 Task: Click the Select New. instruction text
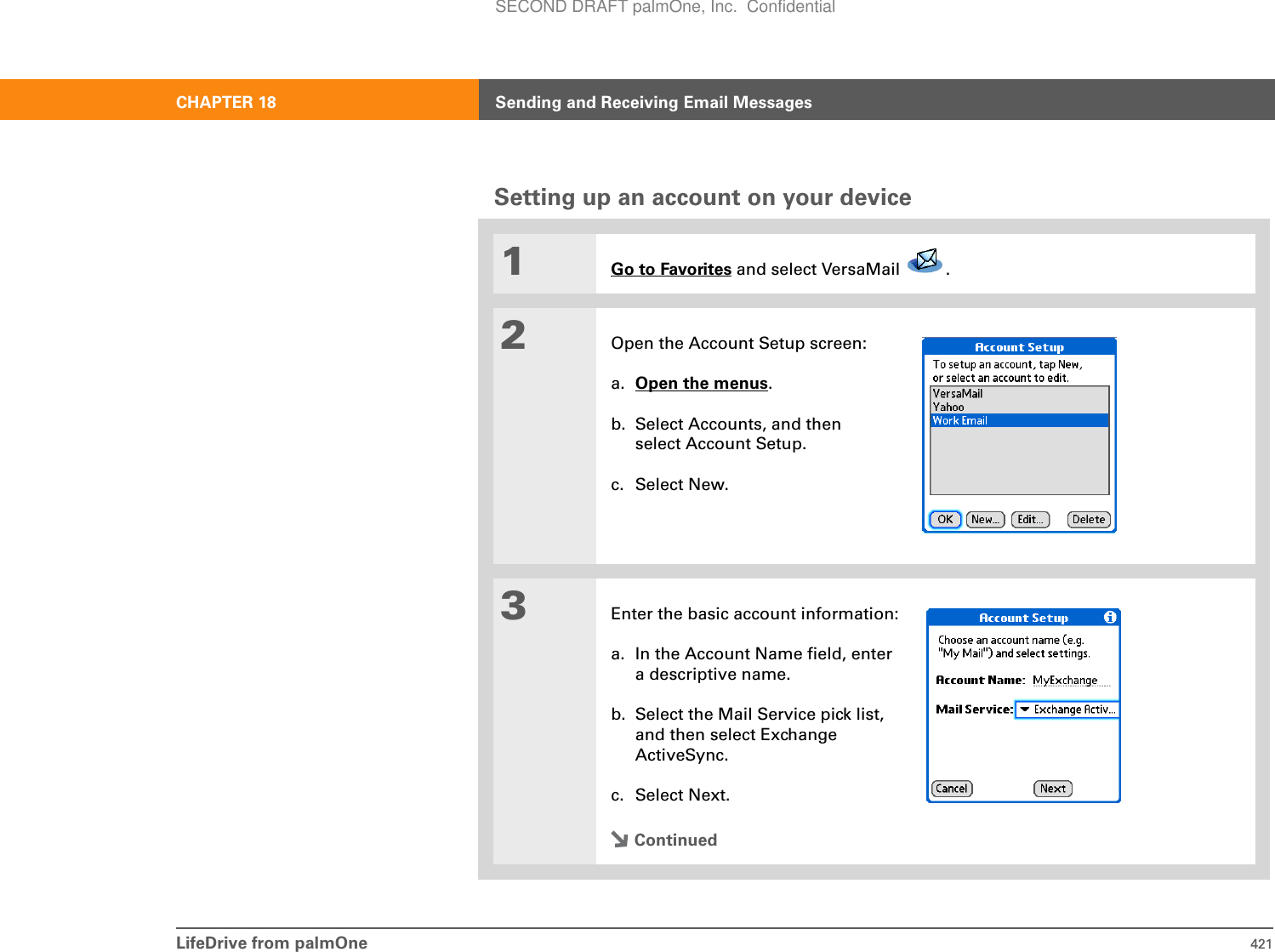click(681, 484)
